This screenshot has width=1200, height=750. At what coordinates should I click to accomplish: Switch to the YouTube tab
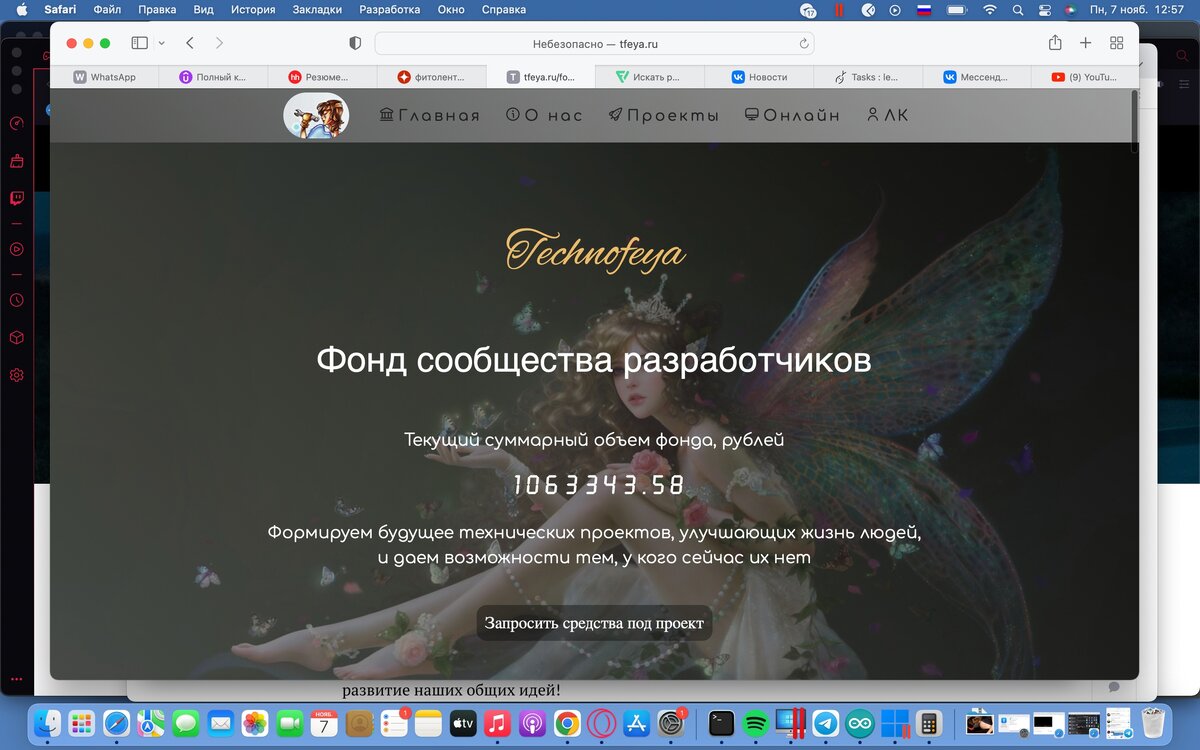(x=1085, y=77)
